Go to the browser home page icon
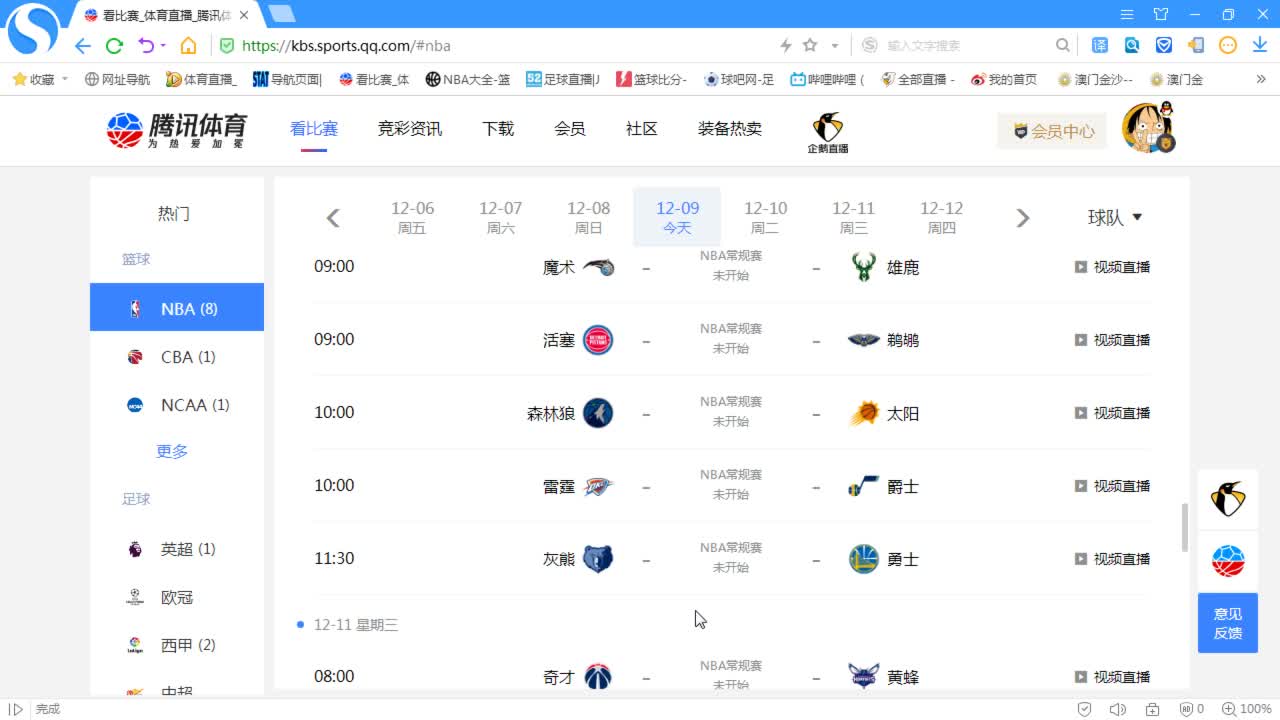 (188, 45)
